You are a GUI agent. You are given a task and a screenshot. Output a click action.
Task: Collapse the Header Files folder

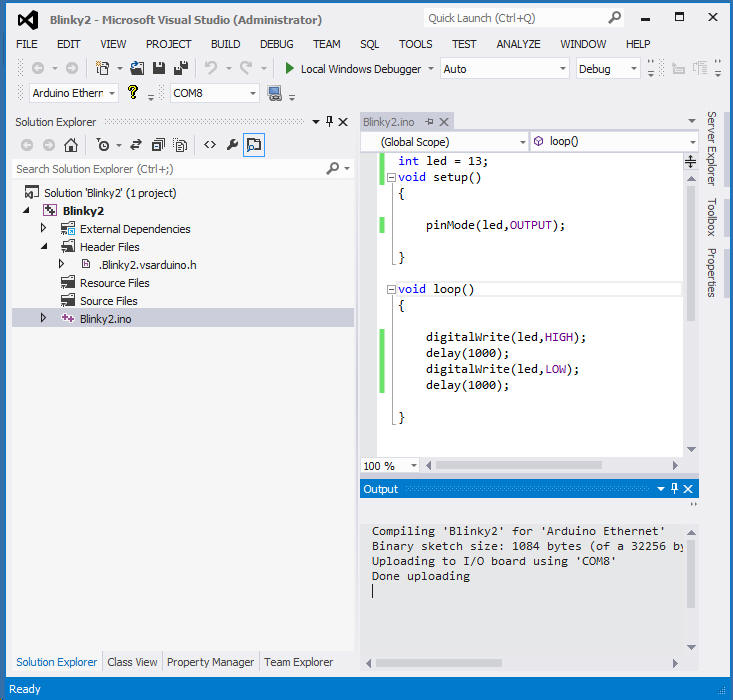pyautogui.click(x=44, y=246)
